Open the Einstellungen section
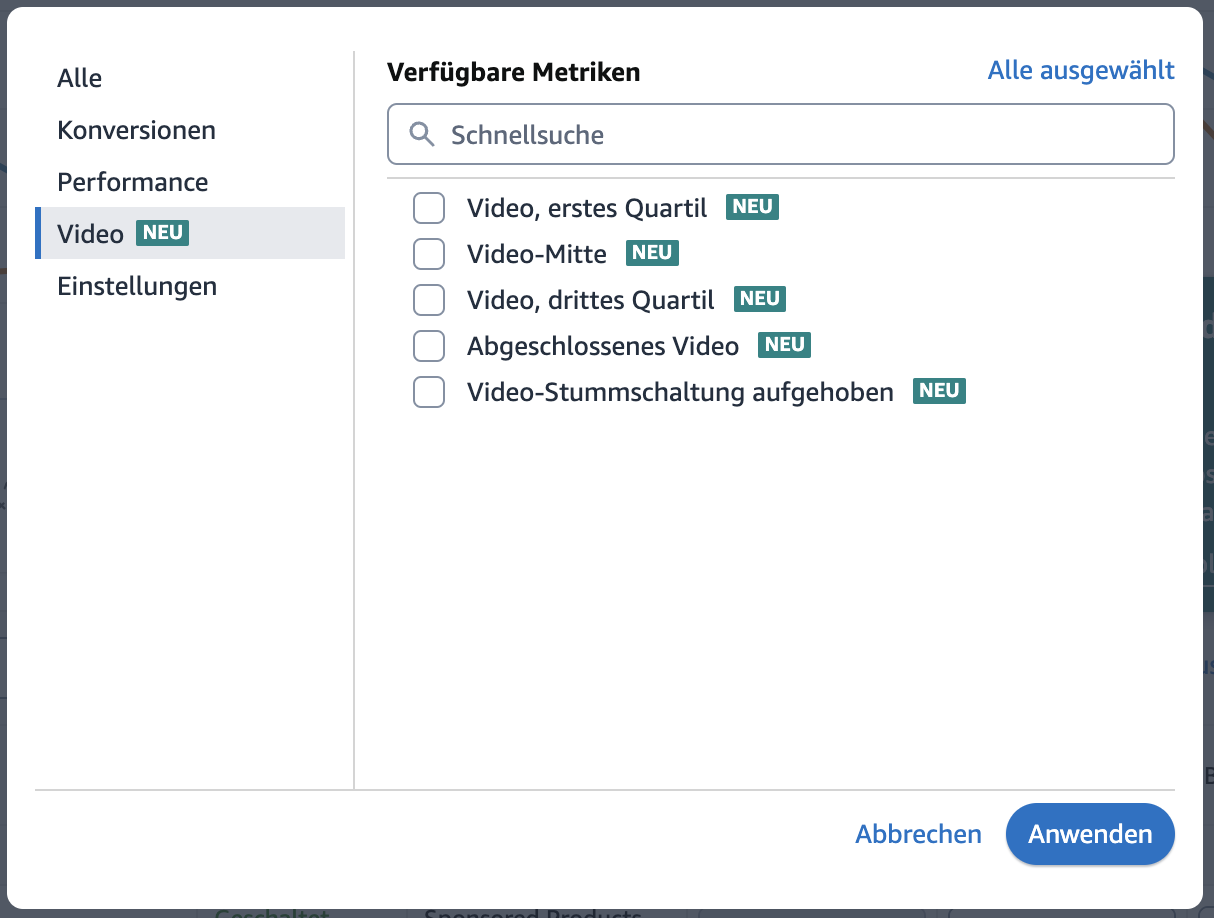Screen dimensions: 1214x918 pos(137,286)
